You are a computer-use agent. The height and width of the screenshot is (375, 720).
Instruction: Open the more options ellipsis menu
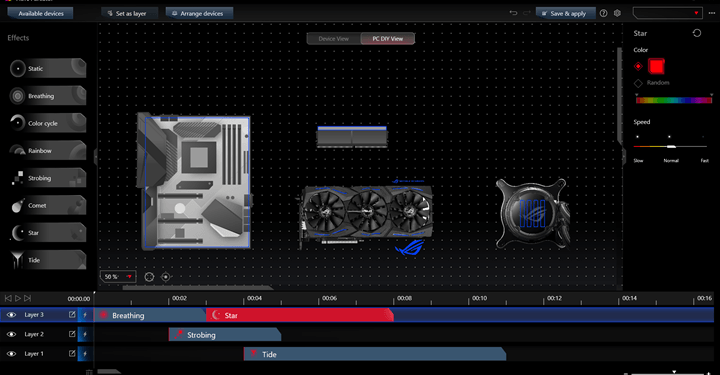711,13
